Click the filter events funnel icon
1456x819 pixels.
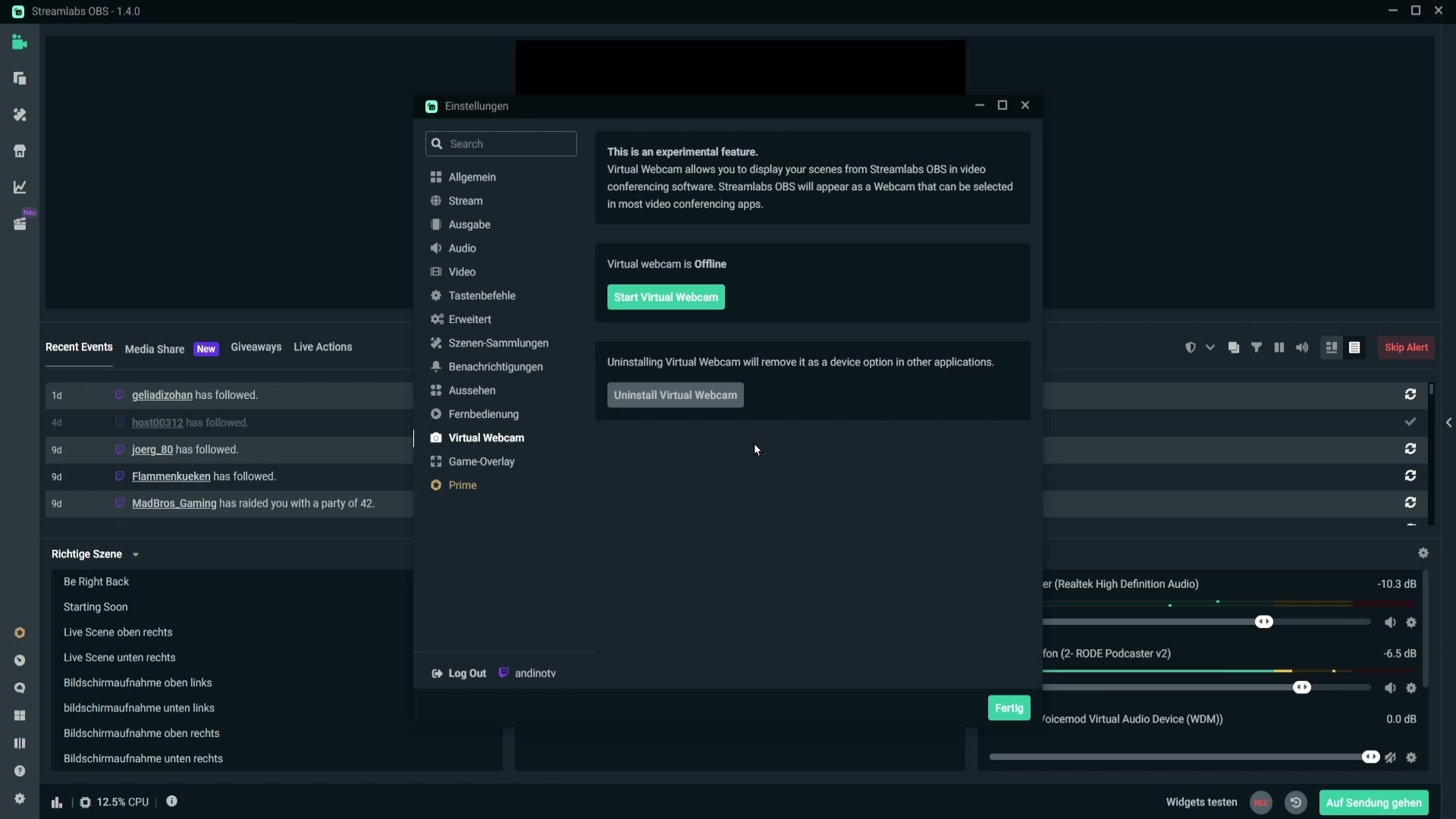coord(1257,347)
